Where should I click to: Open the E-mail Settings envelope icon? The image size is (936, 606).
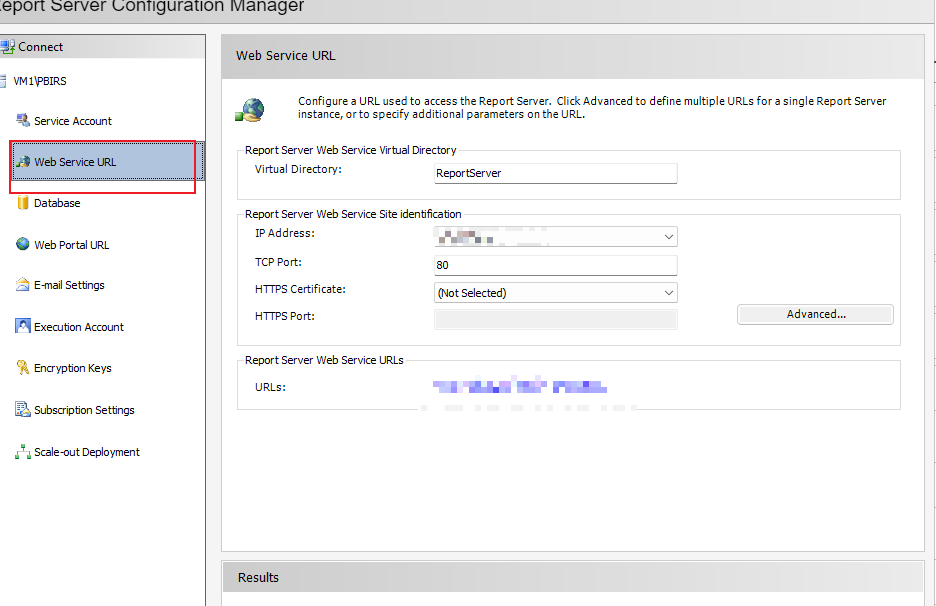point(23,284)
